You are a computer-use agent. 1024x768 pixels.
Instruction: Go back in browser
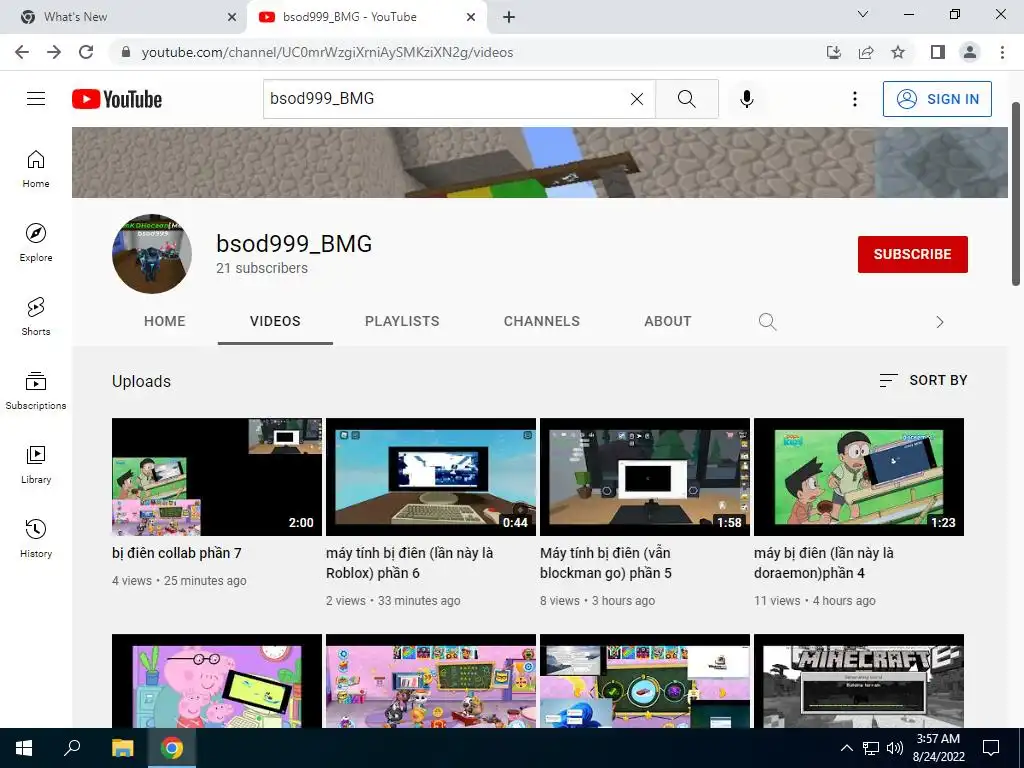pyautogui.click(x=22, y=52)
